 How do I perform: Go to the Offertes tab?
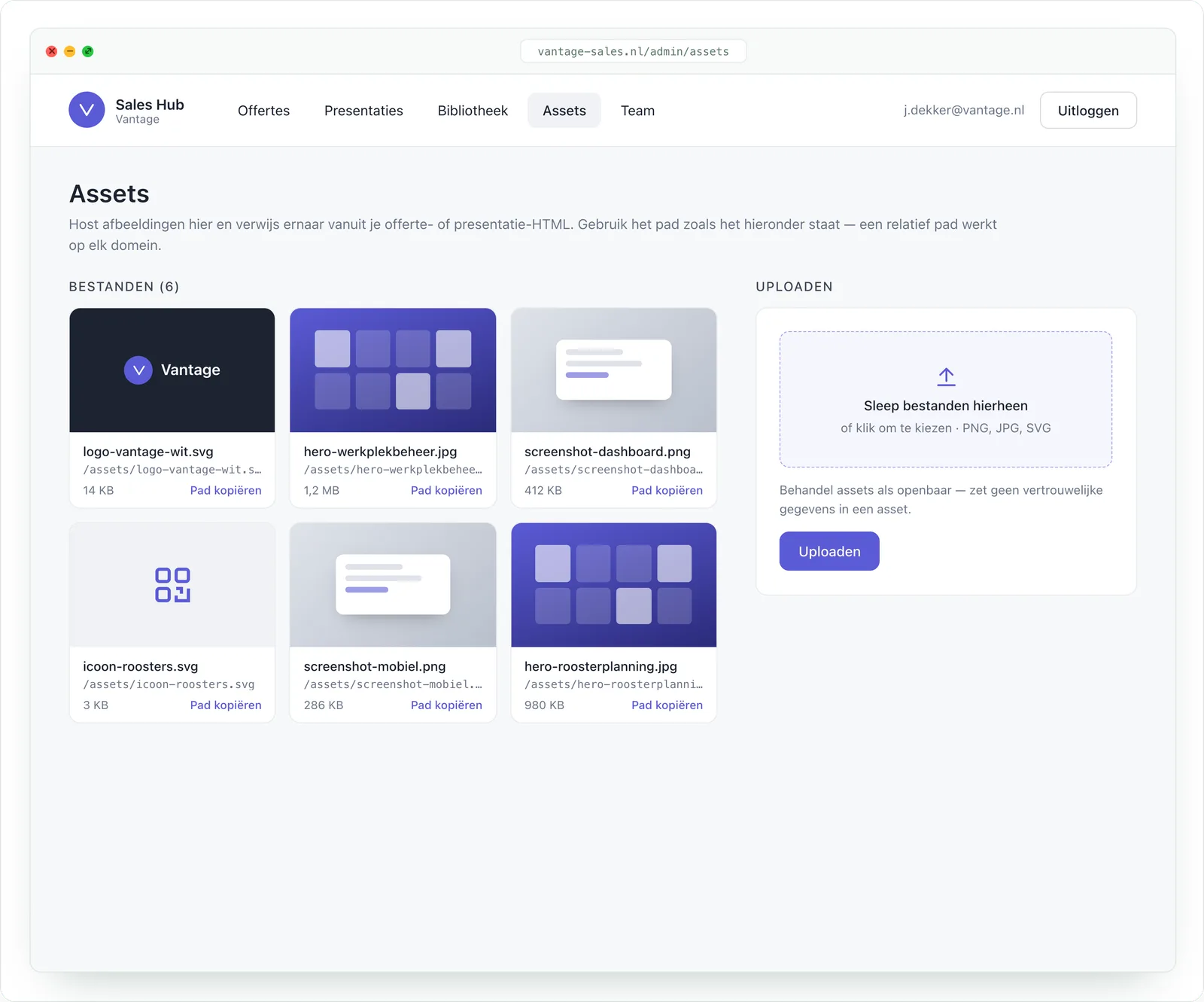click(x=263, y=111)
